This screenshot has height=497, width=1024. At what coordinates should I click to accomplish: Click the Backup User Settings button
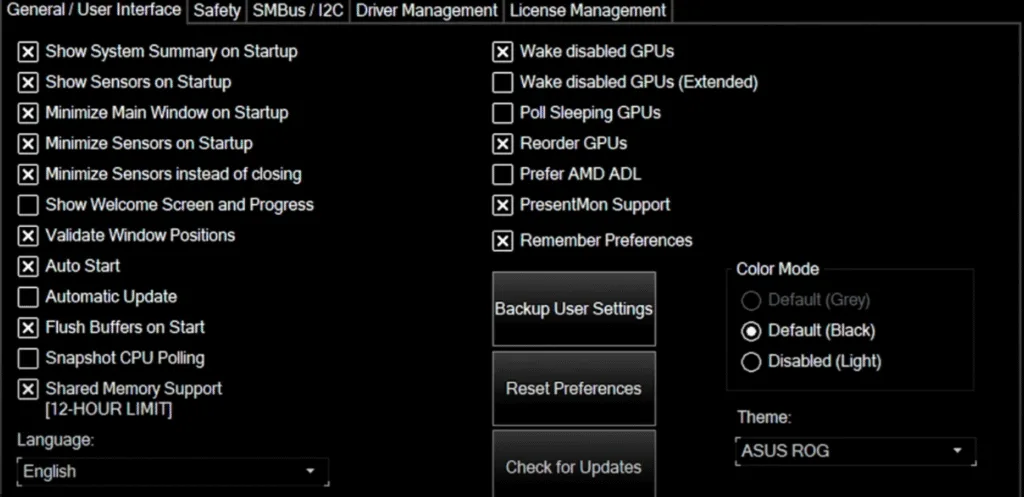574,309
